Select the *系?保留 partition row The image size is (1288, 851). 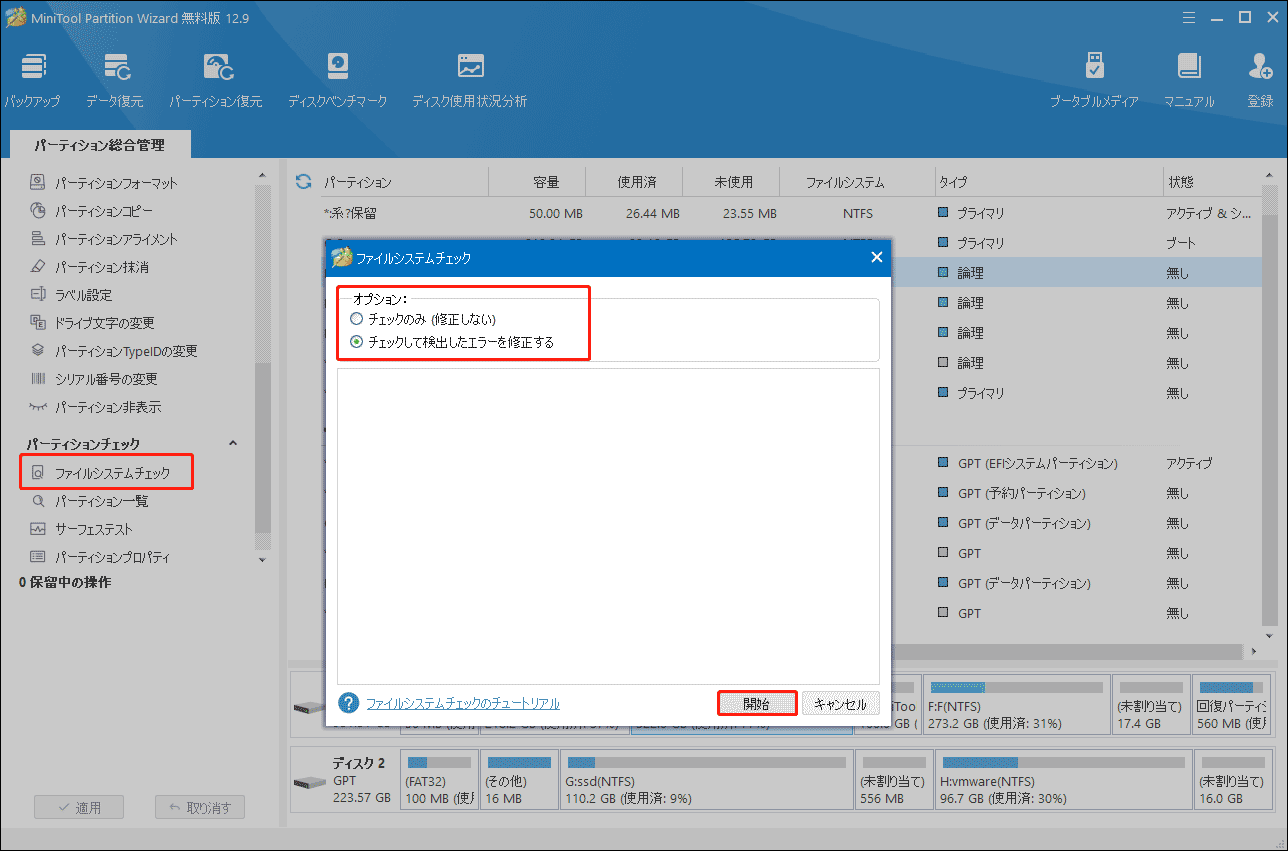[790, 213]
